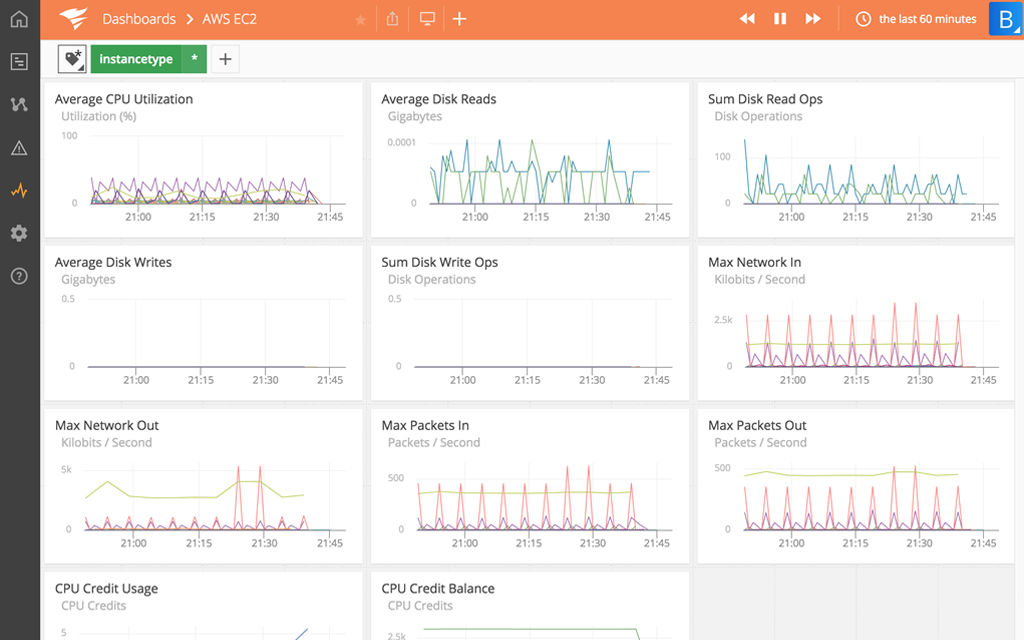The height and width of the screenshot is (640, 1024).
Task: Open the Events list icon in sidebar
Action: [x=19, y=62]
